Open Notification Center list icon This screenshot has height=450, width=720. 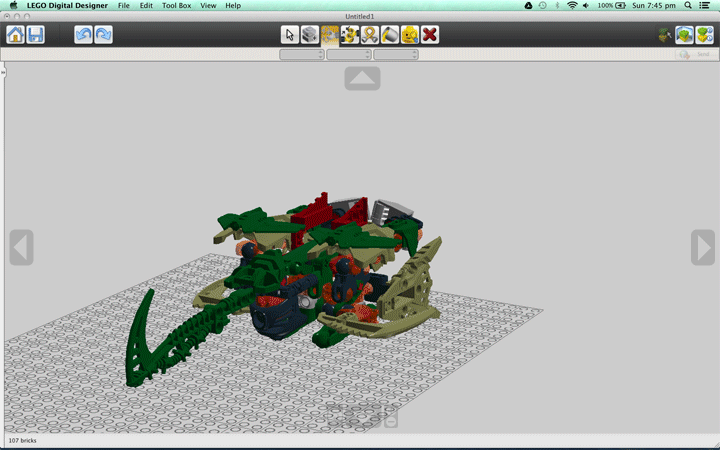pos(705,6)
